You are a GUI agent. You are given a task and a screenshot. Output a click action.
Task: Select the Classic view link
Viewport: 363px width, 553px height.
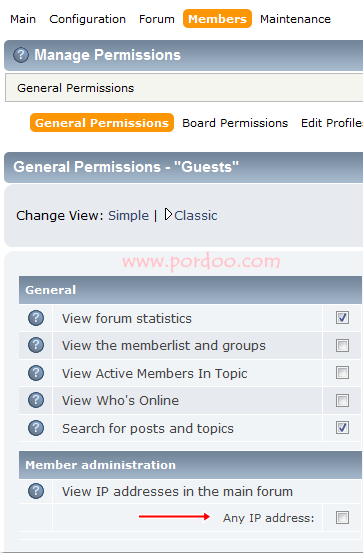click(196, 215)
